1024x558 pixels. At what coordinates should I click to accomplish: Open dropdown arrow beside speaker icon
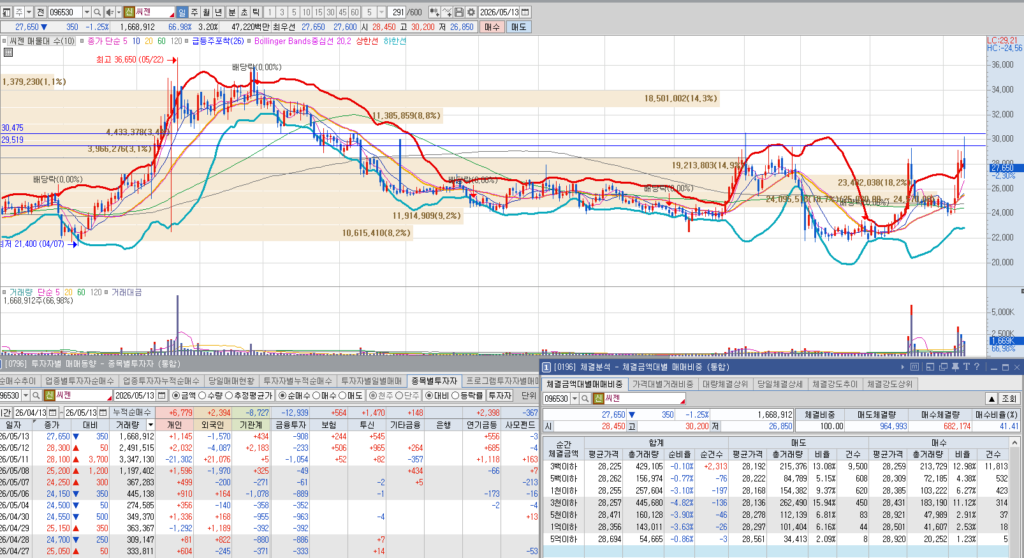[x=118, y=12]
